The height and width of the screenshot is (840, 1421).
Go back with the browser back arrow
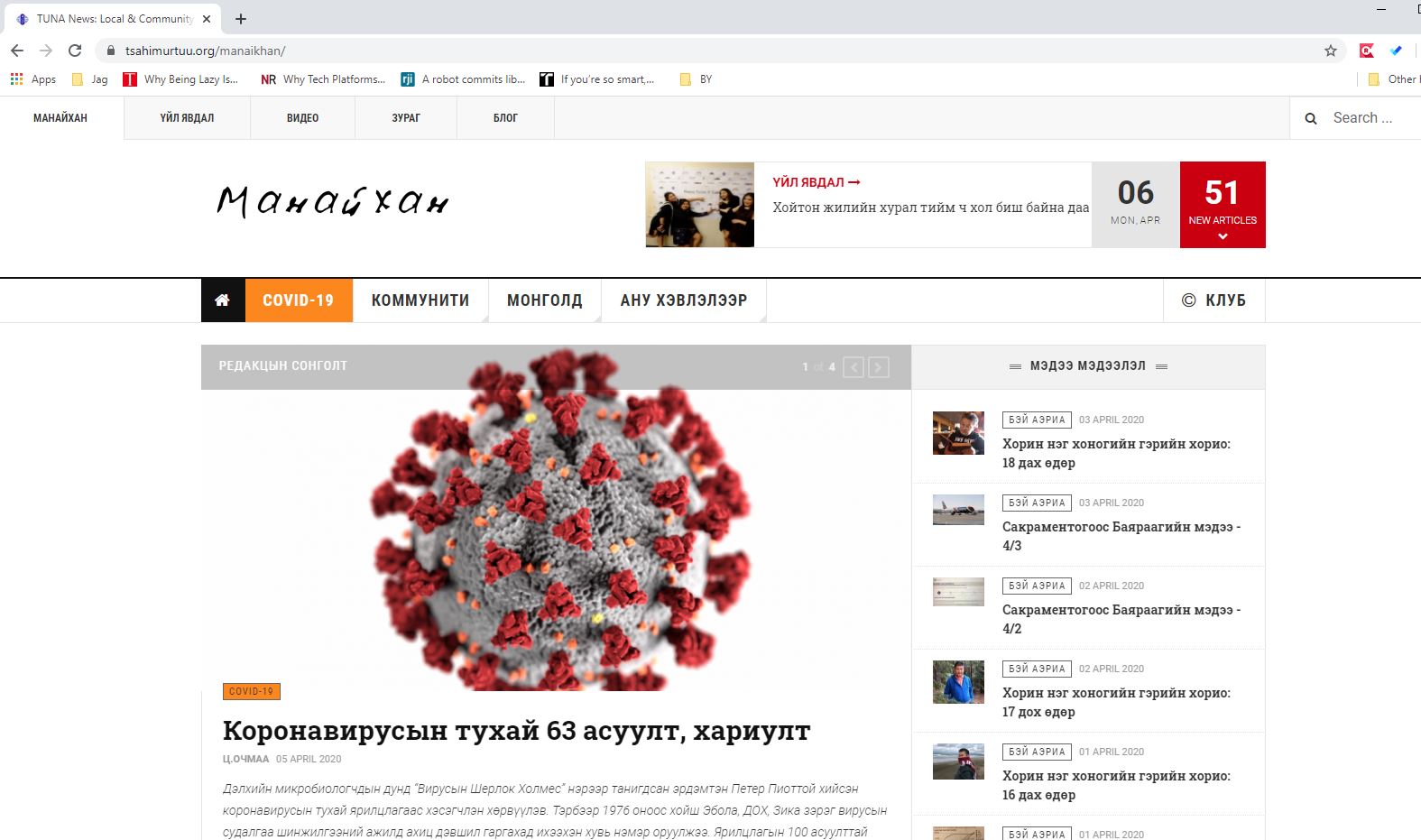click(x=17, y=51)
